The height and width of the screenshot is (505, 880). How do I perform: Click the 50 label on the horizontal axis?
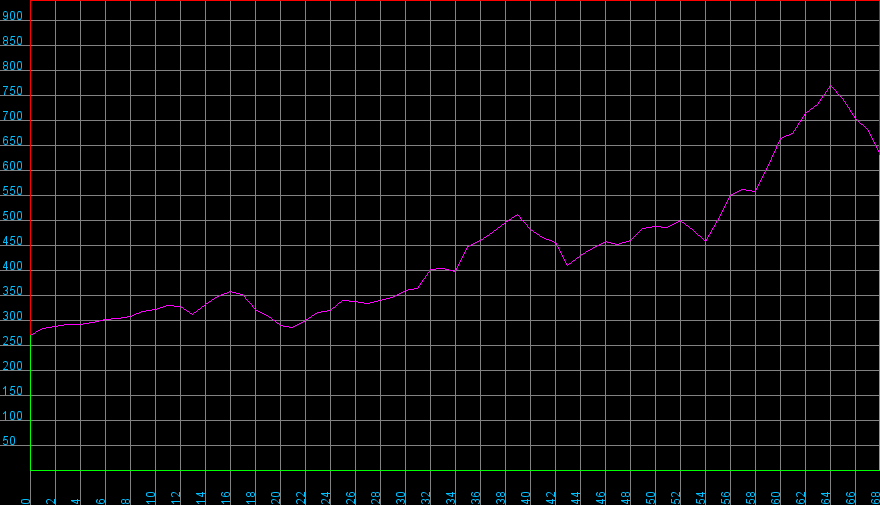tap(651, 498)
